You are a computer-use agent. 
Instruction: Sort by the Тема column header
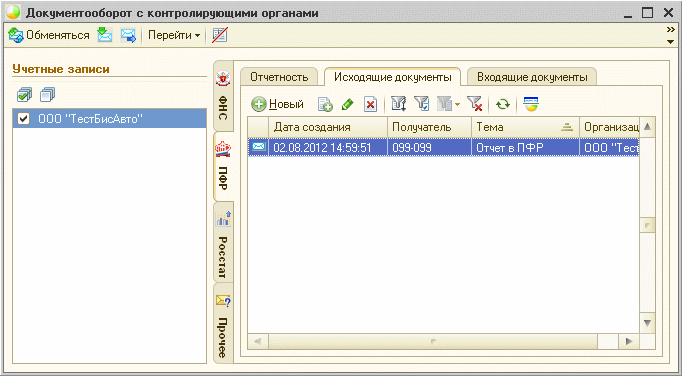[525, 128]
